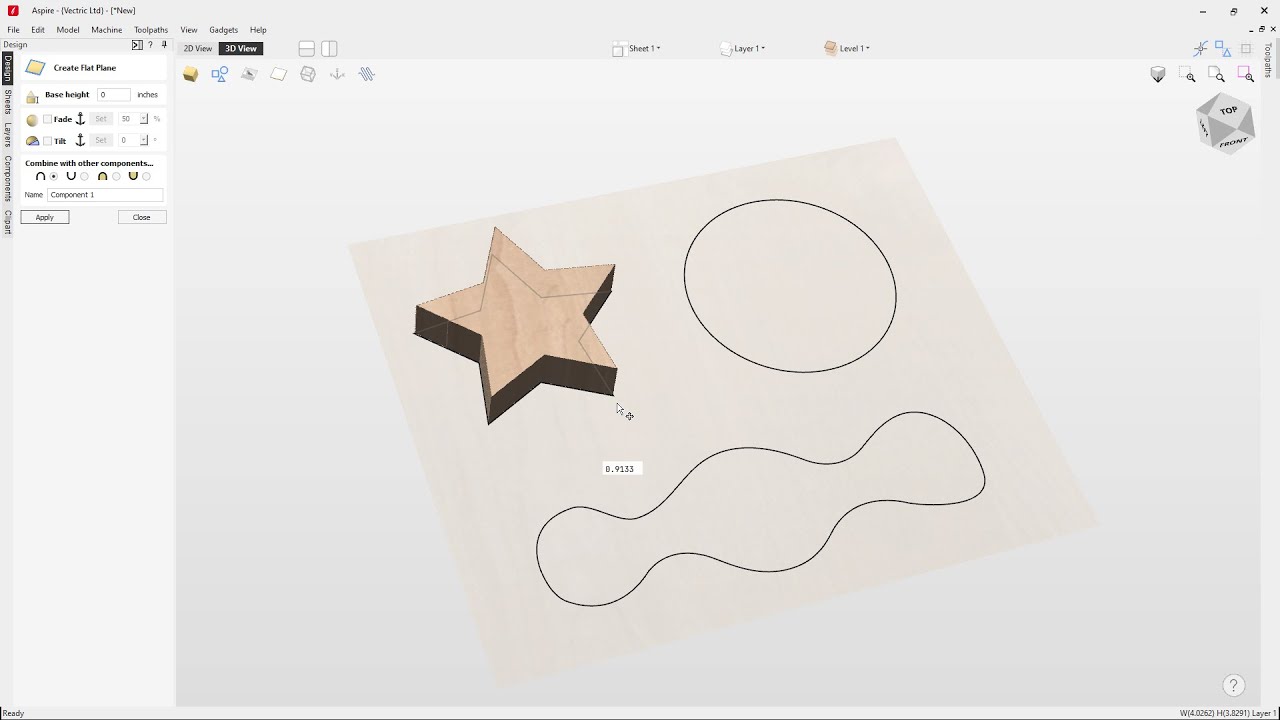Click the origin axes toolbar icon
Screen dimensions: 1280x720
pos(337,74)
